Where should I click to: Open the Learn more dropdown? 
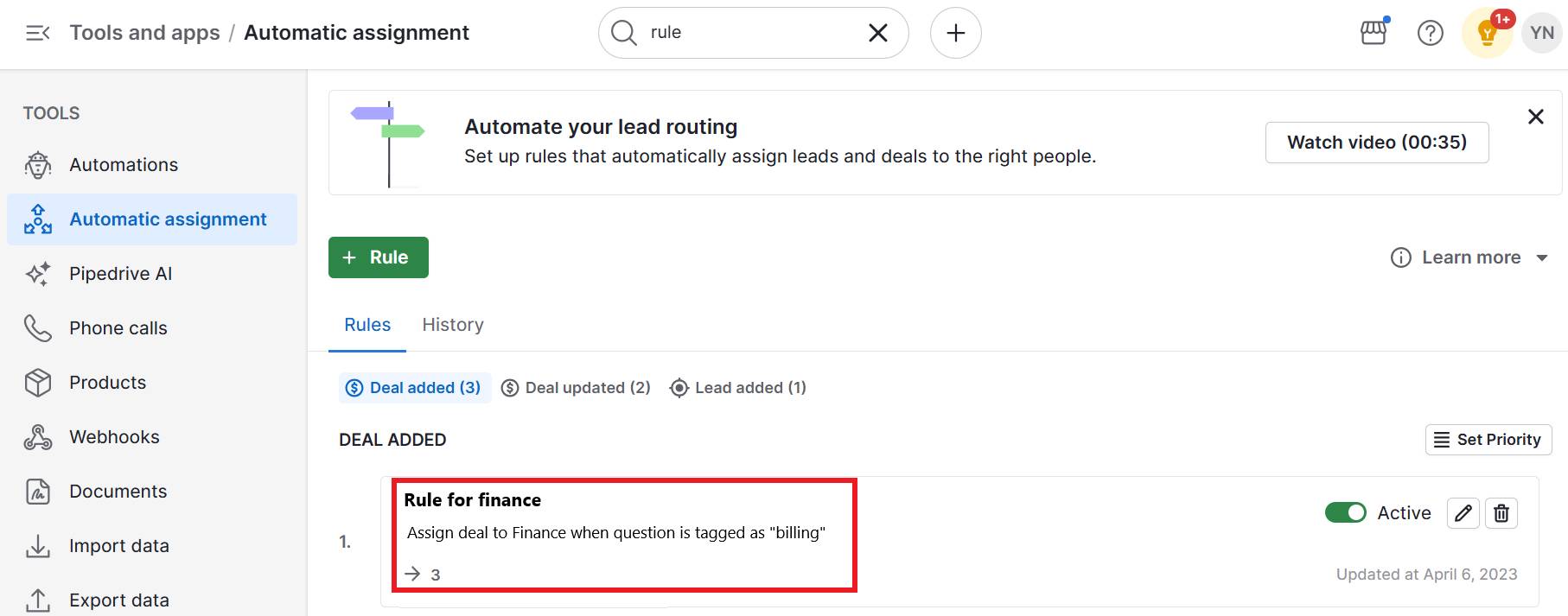click(1469, 257)
